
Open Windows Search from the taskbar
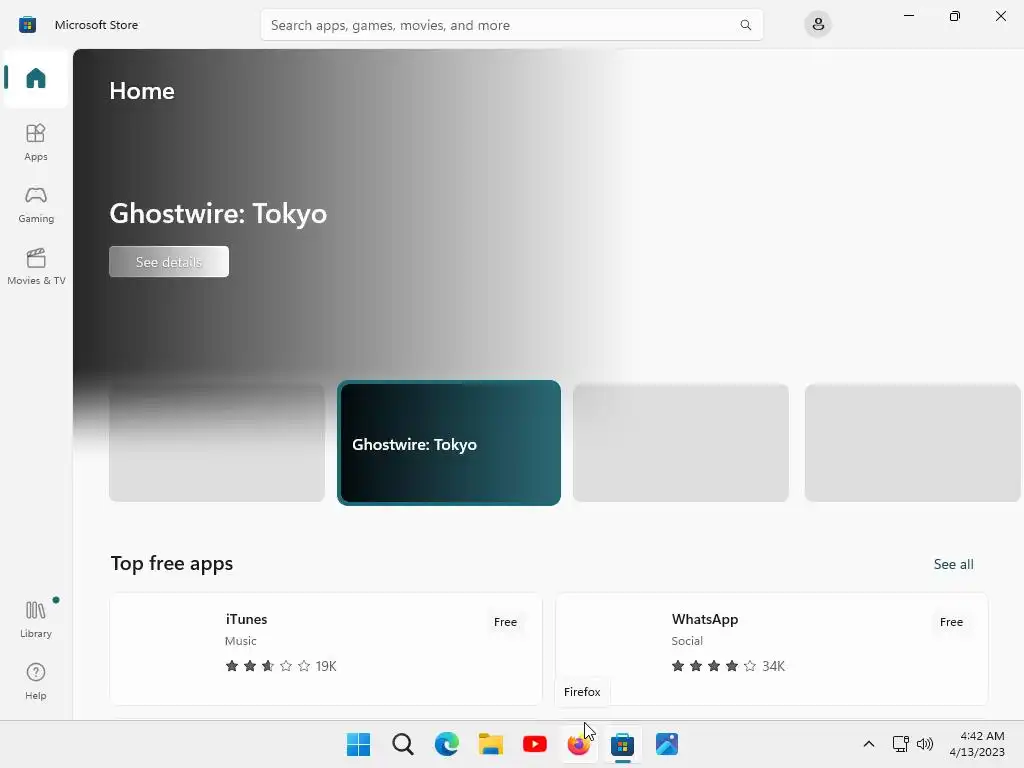click(403, 744)
